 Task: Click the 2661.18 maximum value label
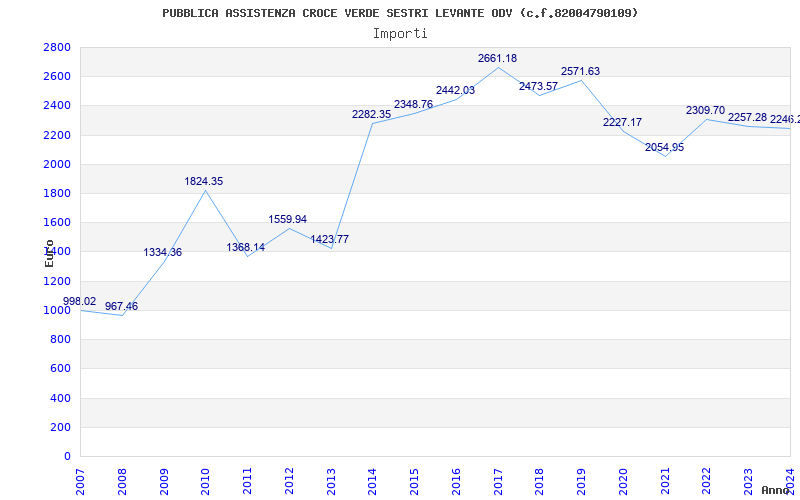(x=497, y=59)
